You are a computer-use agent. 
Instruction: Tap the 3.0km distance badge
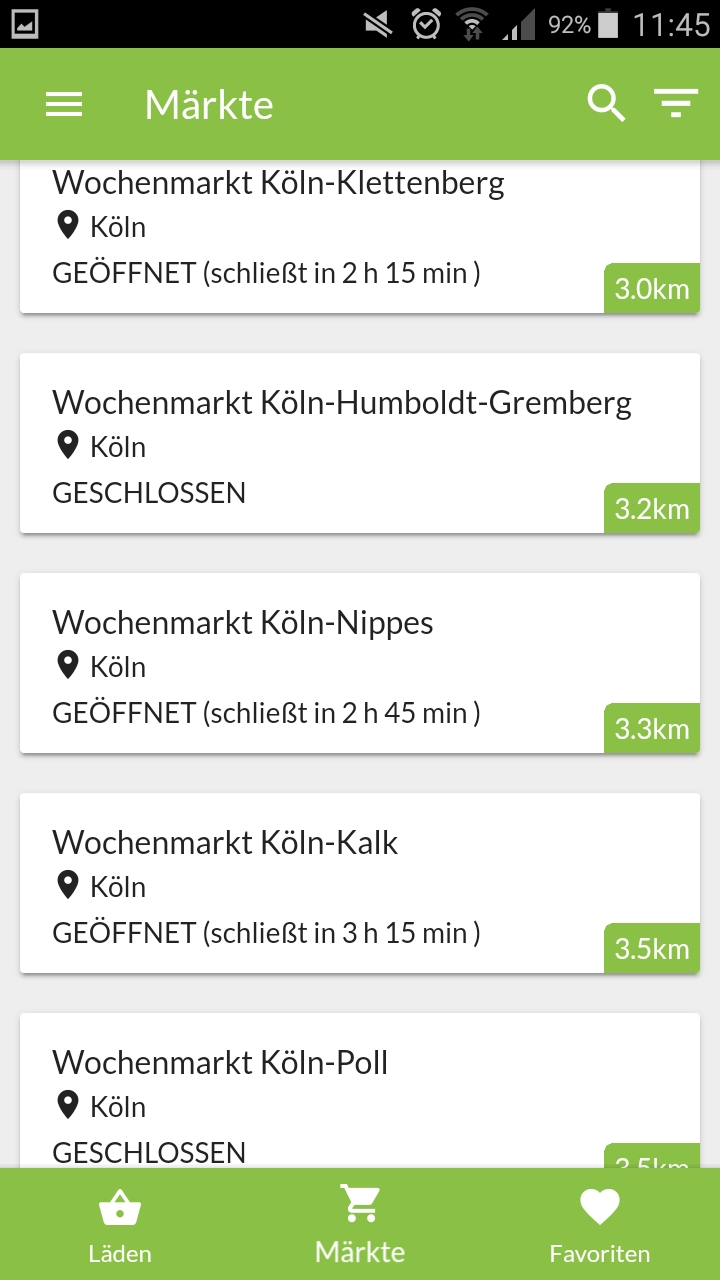pos(652,290)
